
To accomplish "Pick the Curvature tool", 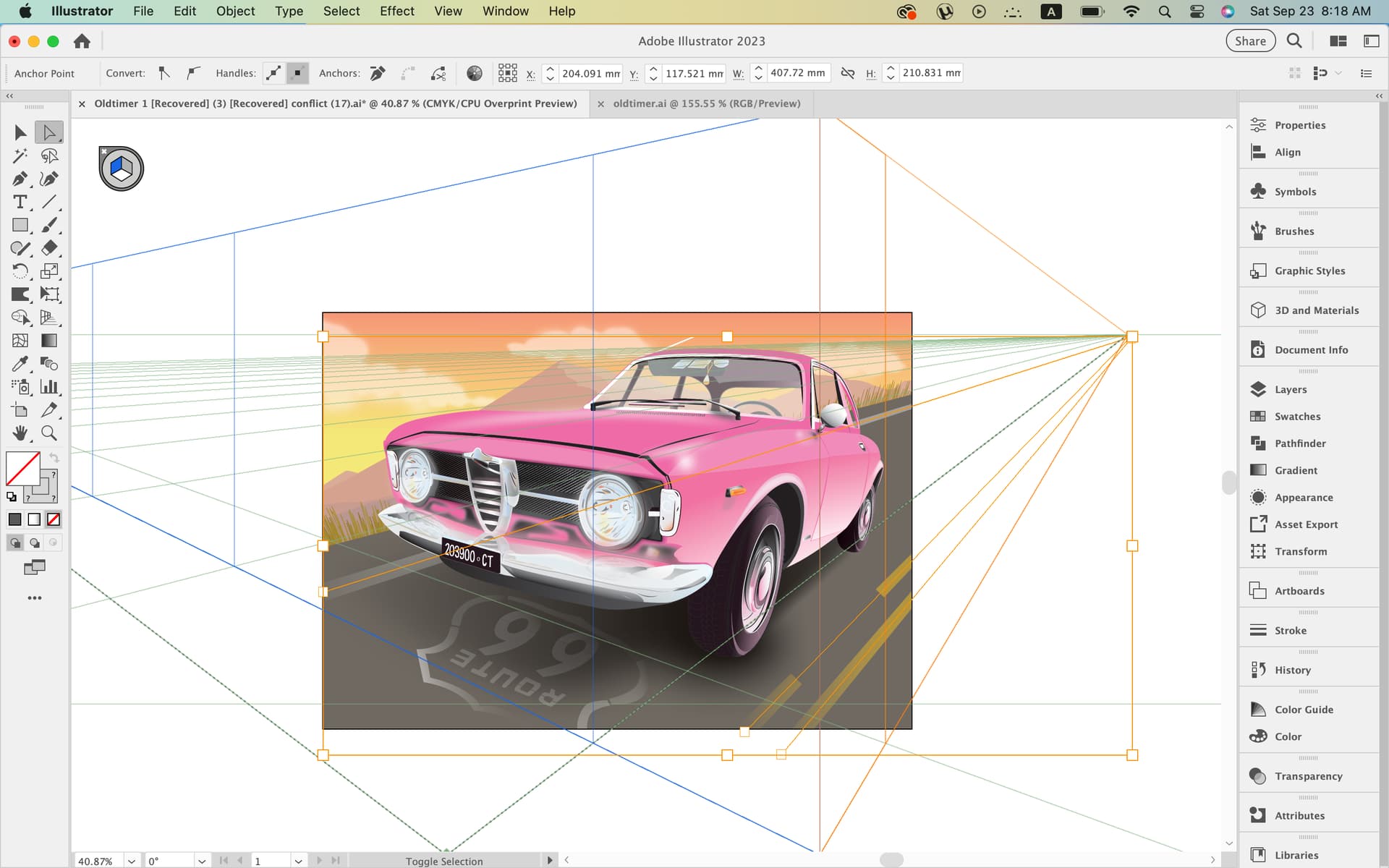I will pos(49,179).
